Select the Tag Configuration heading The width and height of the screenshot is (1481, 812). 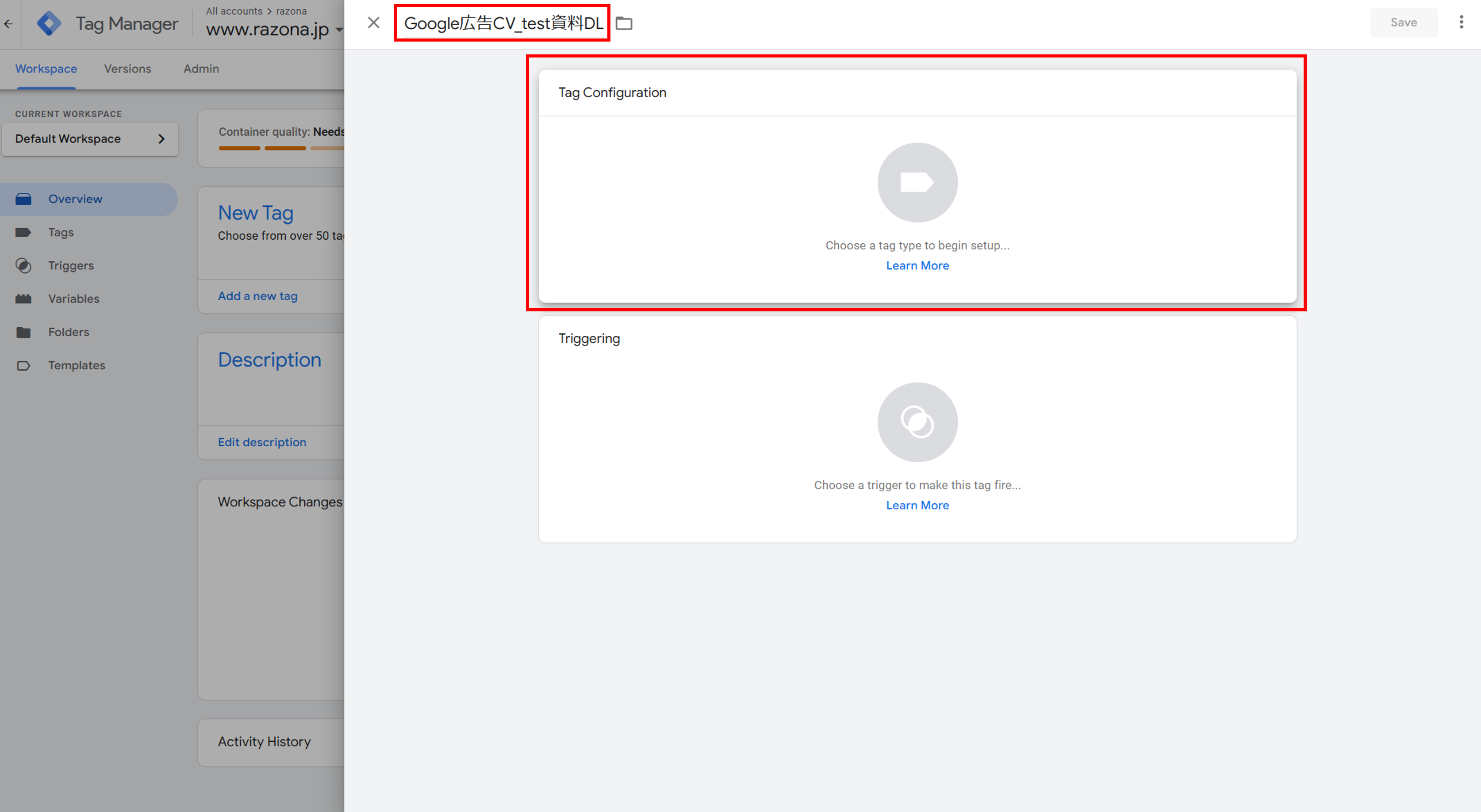point(612,92)
